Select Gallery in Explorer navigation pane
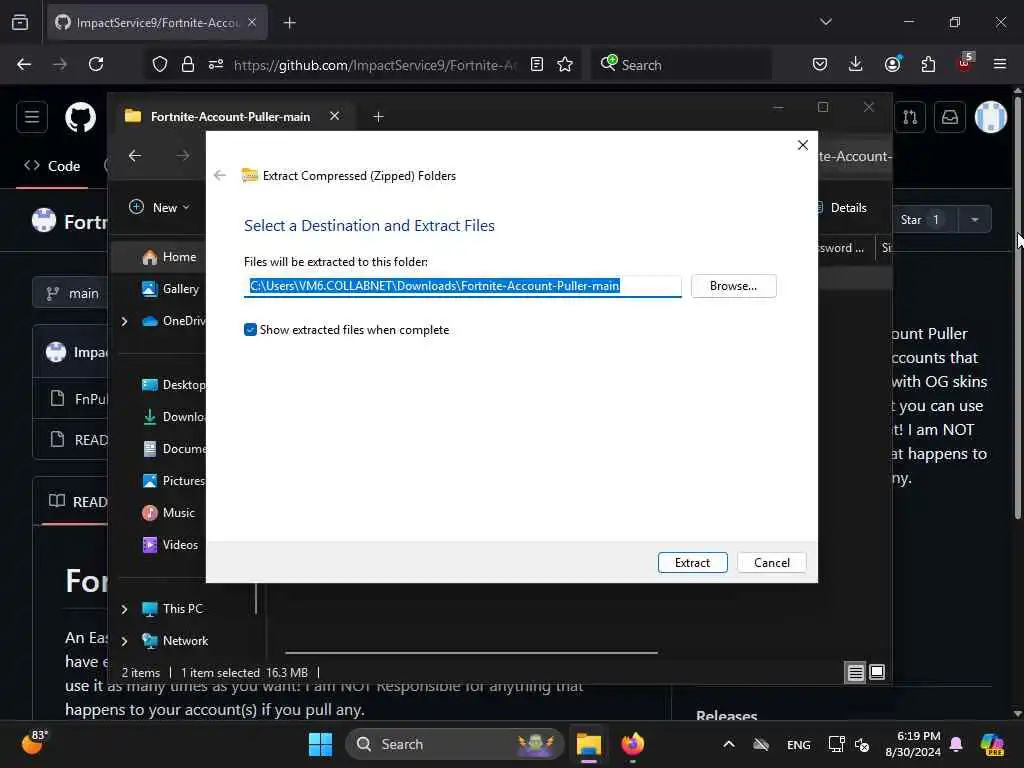The width and height of the screenshot is (1024, 768). point(170,289)
